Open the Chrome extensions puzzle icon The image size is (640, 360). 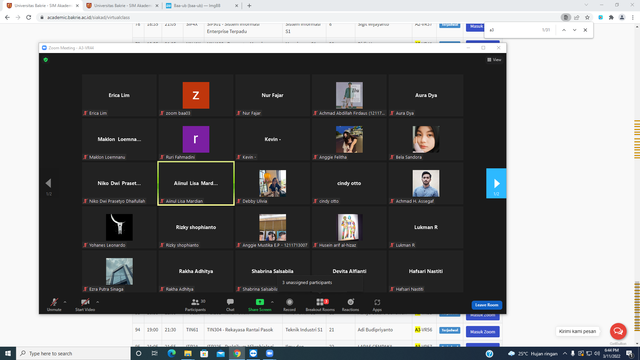[611, 18]
